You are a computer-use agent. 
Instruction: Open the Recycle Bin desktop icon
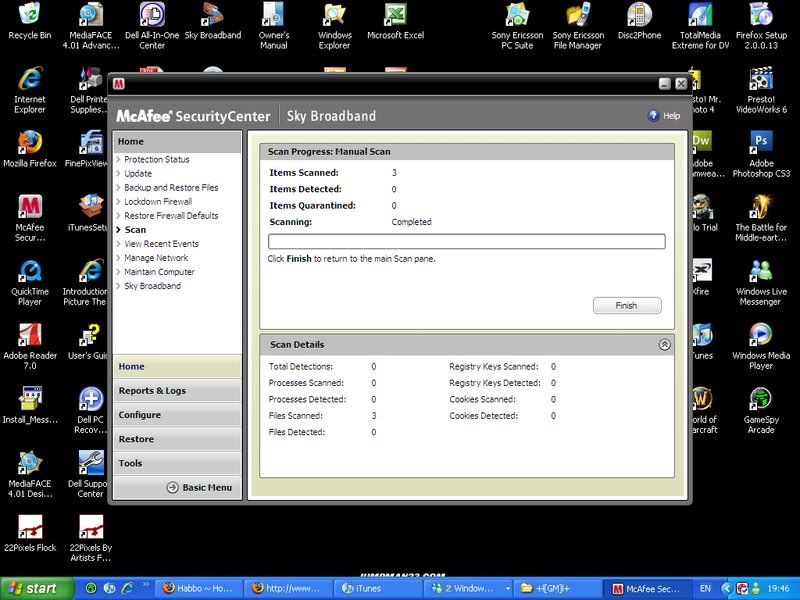29,16
